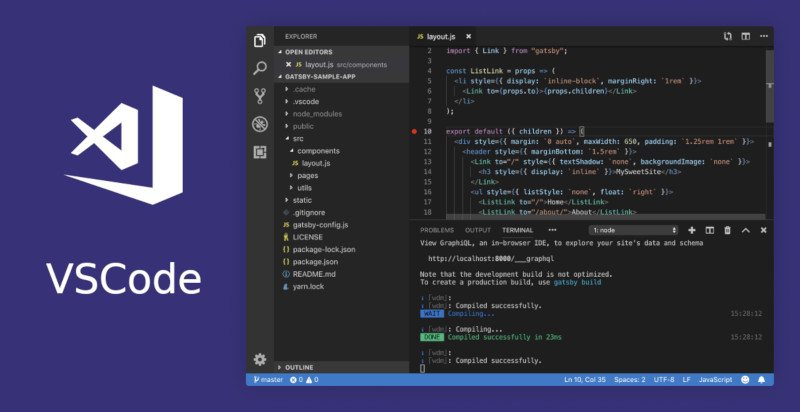Click the master branch in status bar

[267, 380]
